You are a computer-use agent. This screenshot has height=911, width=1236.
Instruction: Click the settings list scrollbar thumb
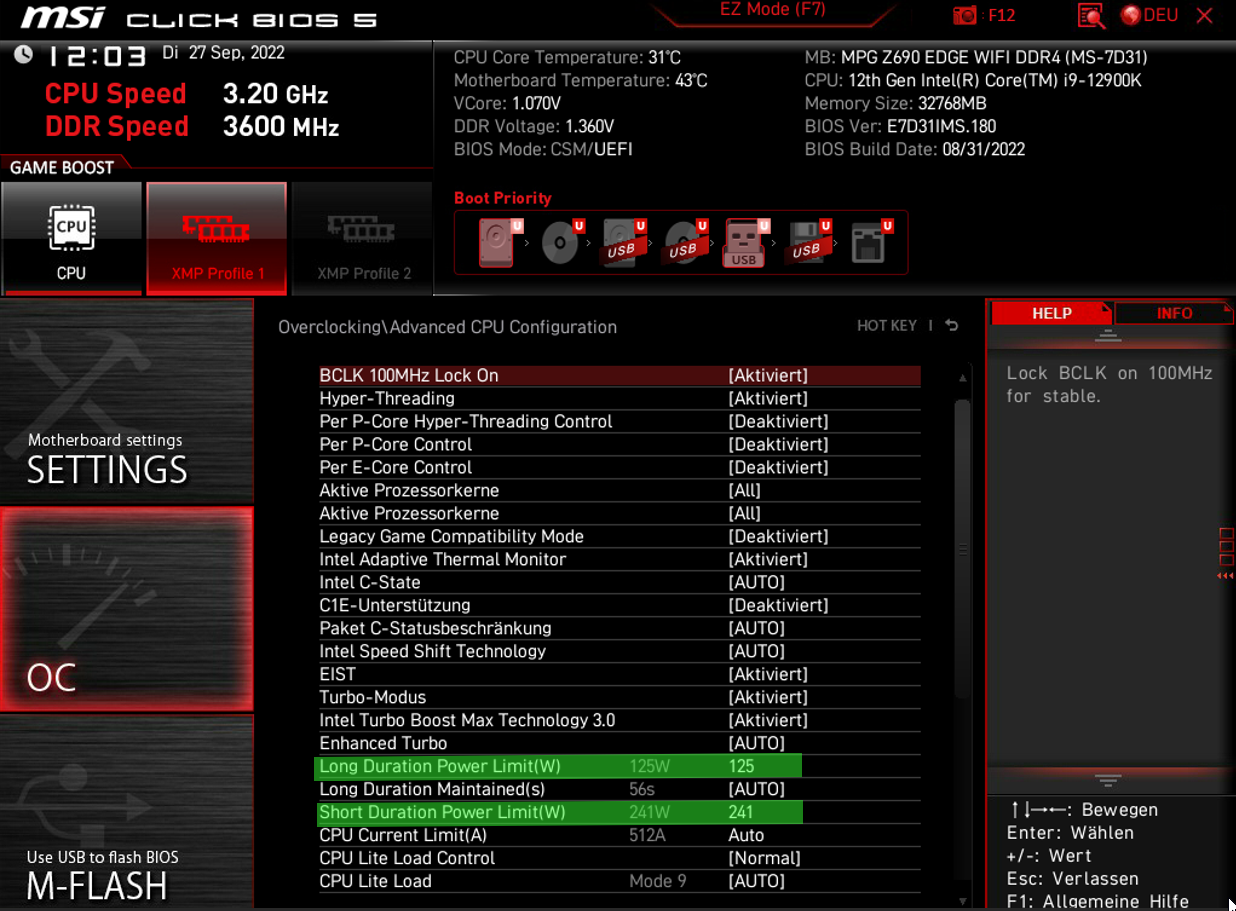click(963, 549)
